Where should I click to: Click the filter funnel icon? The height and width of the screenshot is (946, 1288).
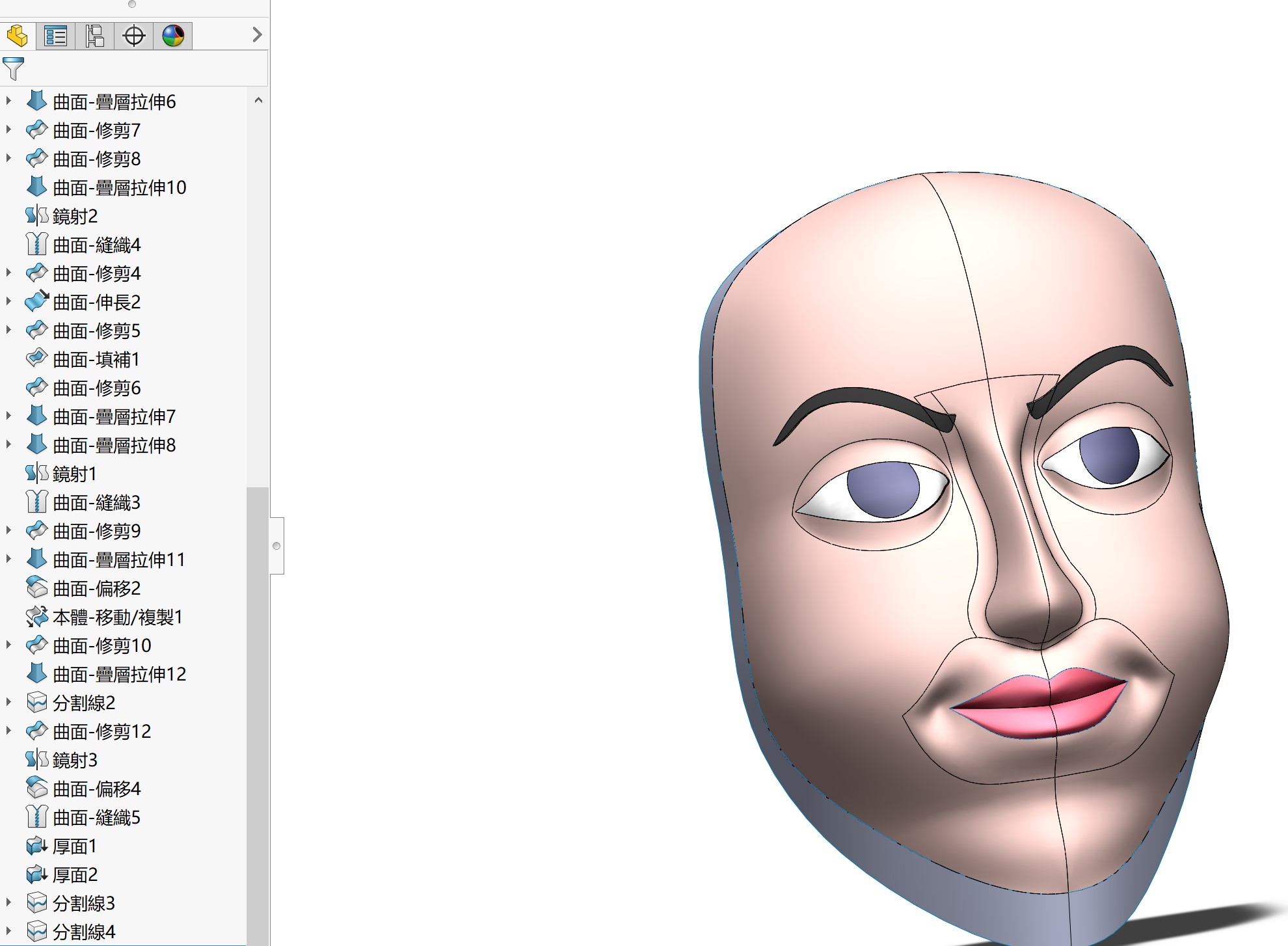[12, 68]
